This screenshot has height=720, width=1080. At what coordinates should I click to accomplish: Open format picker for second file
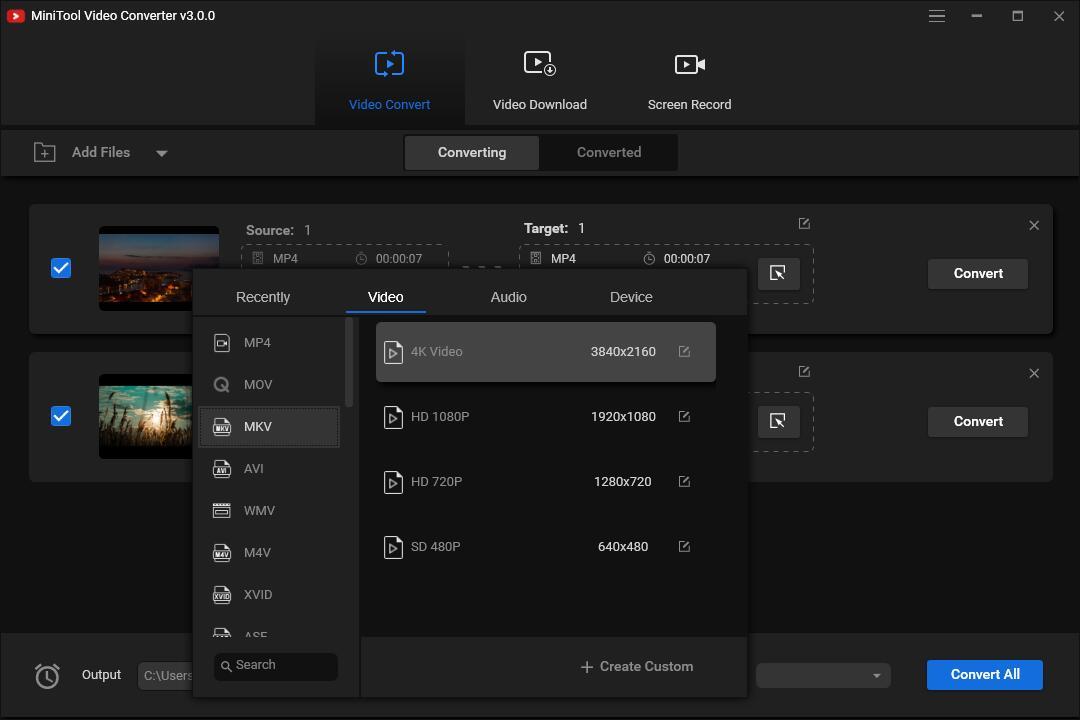coord(778,422)
